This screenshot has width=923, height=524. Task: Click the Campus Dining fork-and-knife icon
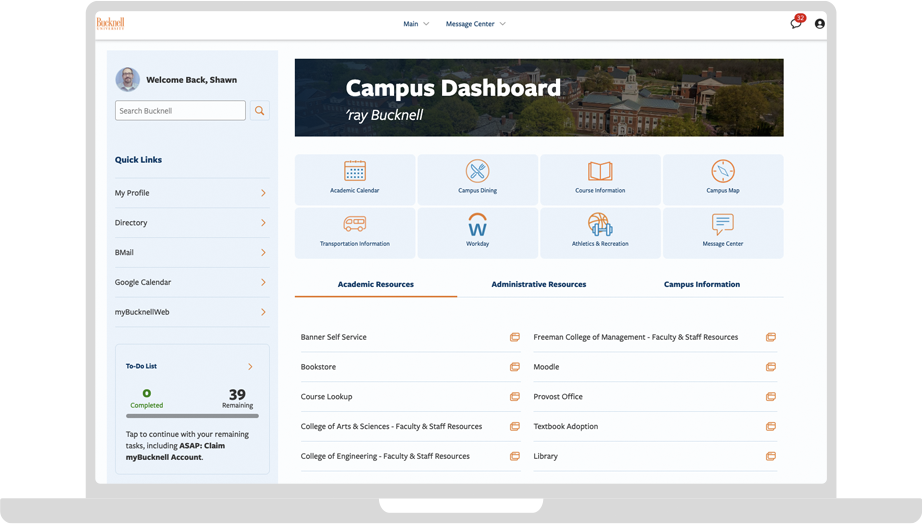tap(477, 171)
